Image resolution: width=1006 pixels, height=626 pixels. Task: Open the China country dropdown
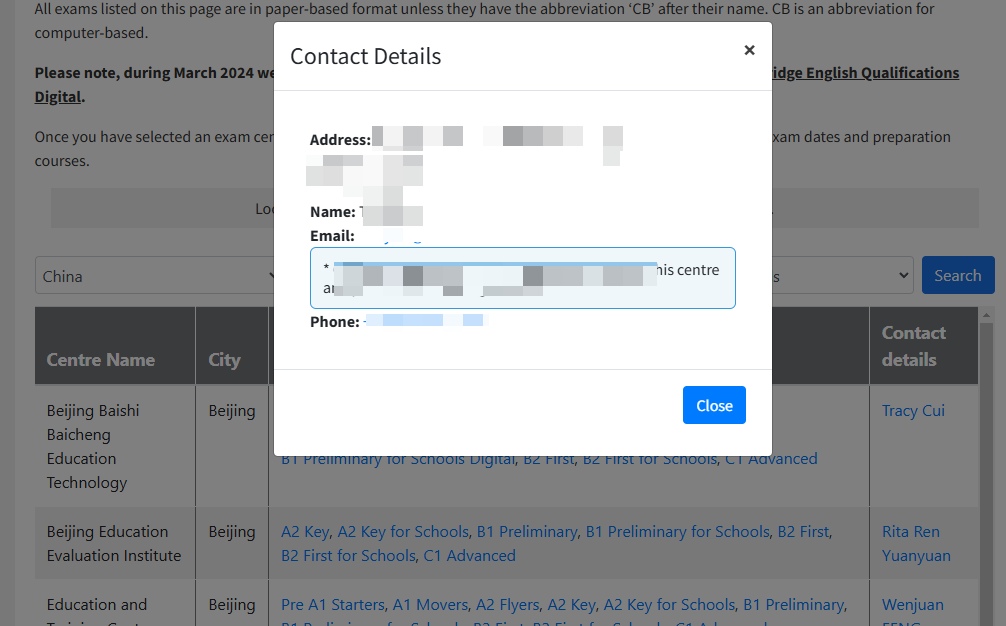click(155, 276)
